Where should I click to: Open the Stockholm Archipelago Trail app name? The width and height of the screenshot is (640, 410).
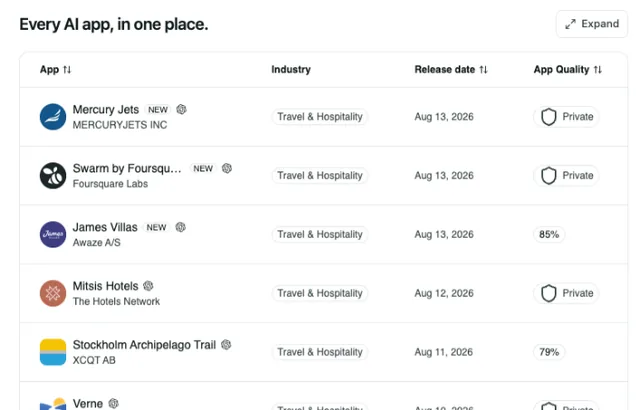(x=144, y=345)
